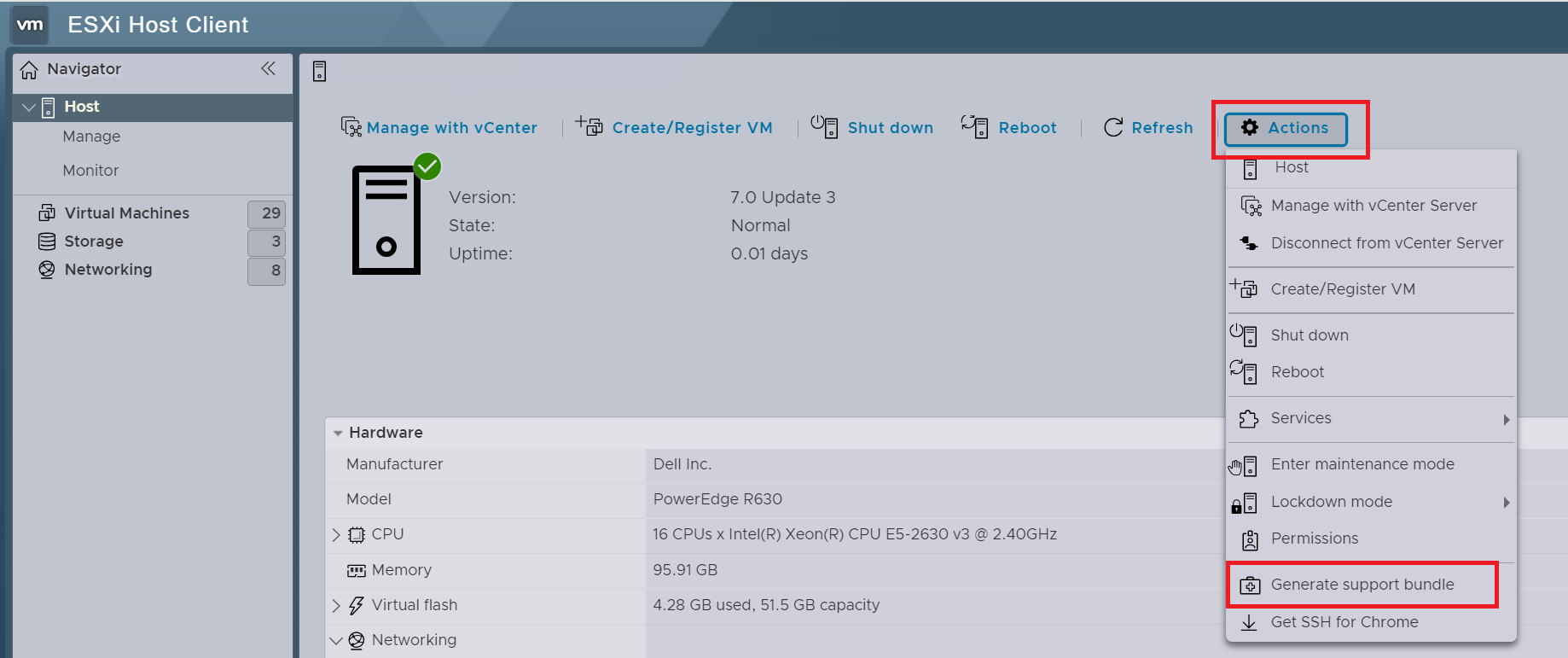The image size is (1568, 658).
Task: Click the Storage datastore icon
Action: [x=47, y=242]
